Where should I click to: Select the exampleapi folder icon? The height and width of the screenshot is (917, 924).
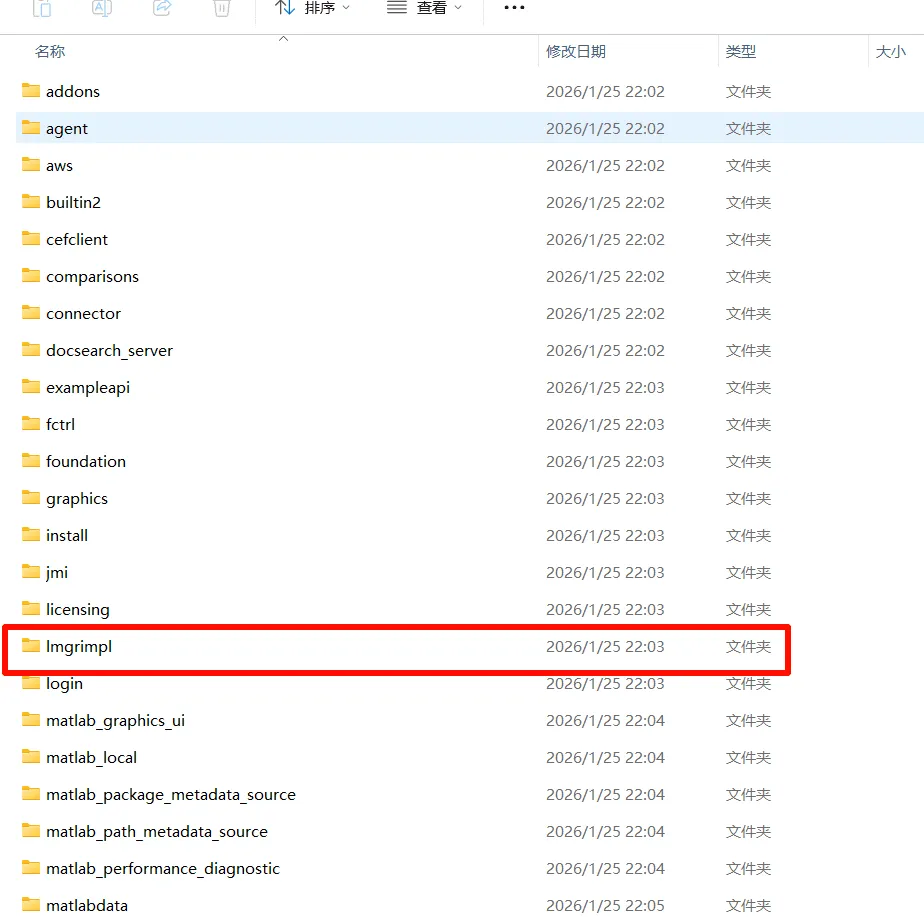click(x=31, y=387)
